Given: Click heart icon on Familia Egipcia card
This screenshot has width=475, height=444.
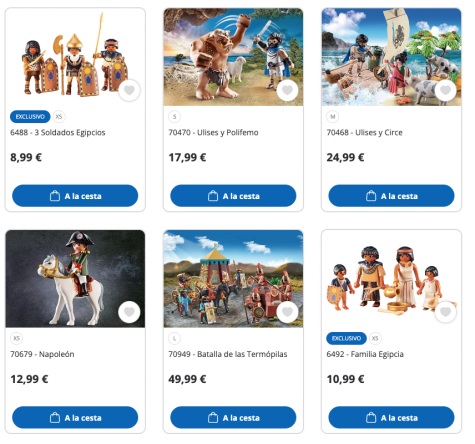Looking at the screenshot, I should tap(446, 312).
